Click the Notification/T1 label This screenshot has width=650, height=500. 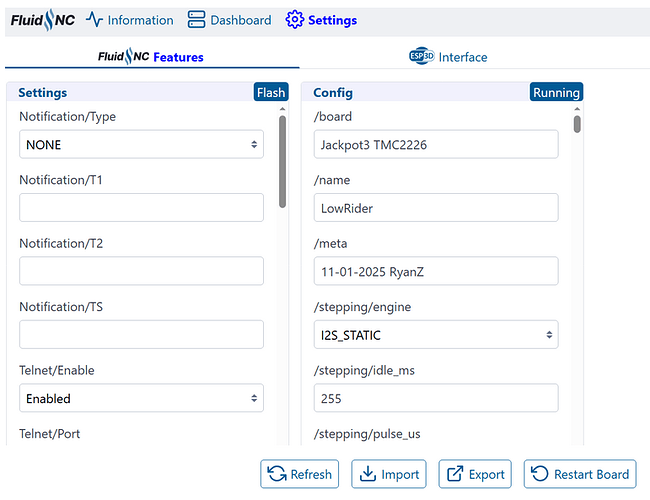click(61, 180)
